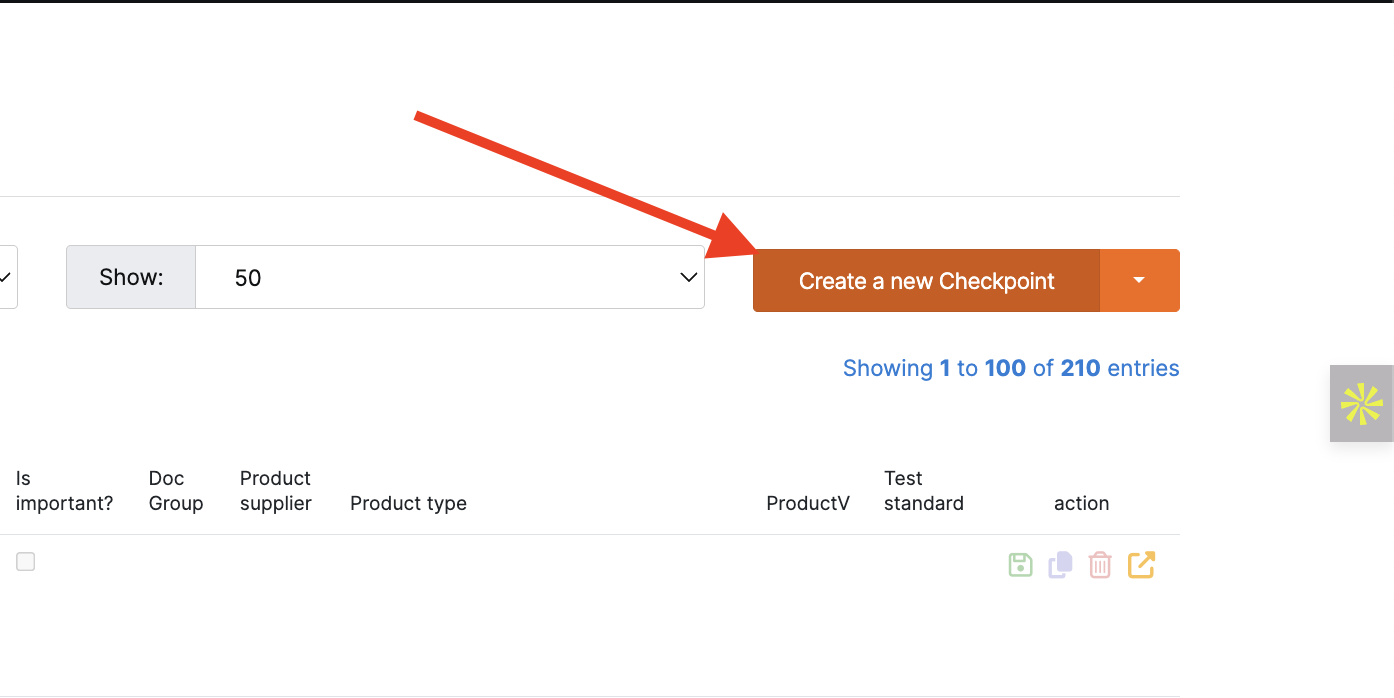
Task: Click the 'action' column header
Action: pyautogui.click(x=1081, y=503)
